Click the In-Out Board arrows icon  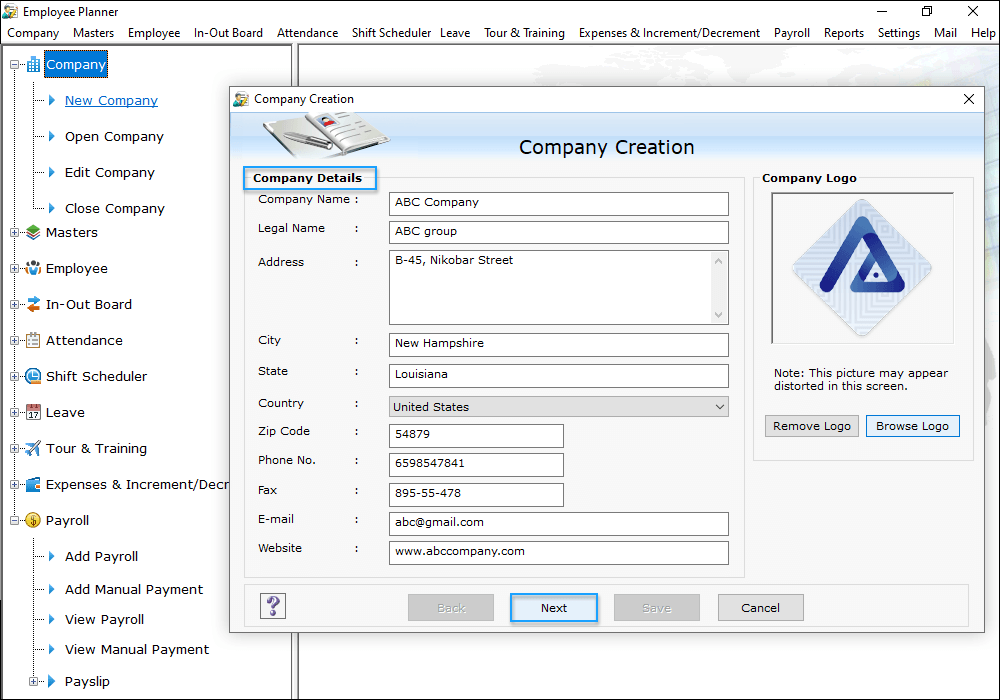point(33,305)
